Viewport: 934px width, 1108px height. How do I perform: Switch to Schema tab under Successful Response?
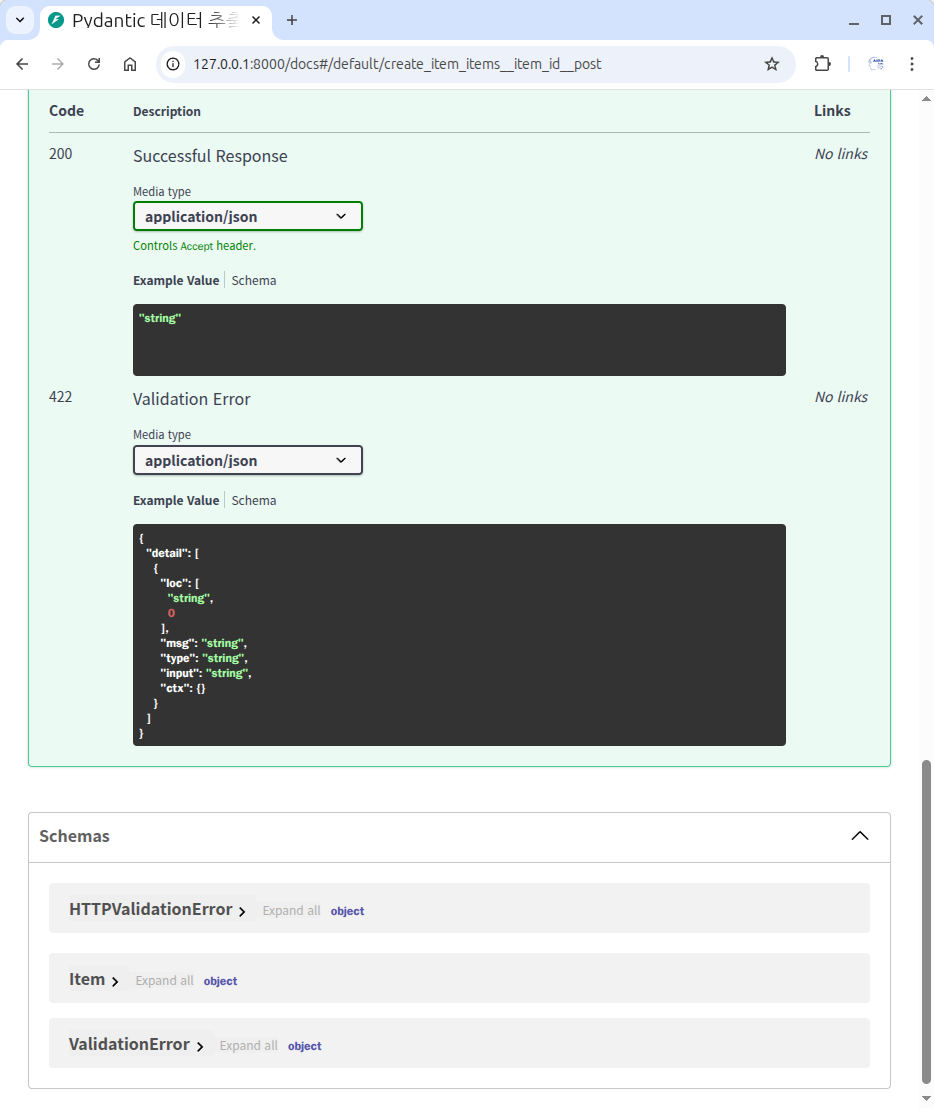[x=254, y=281]
